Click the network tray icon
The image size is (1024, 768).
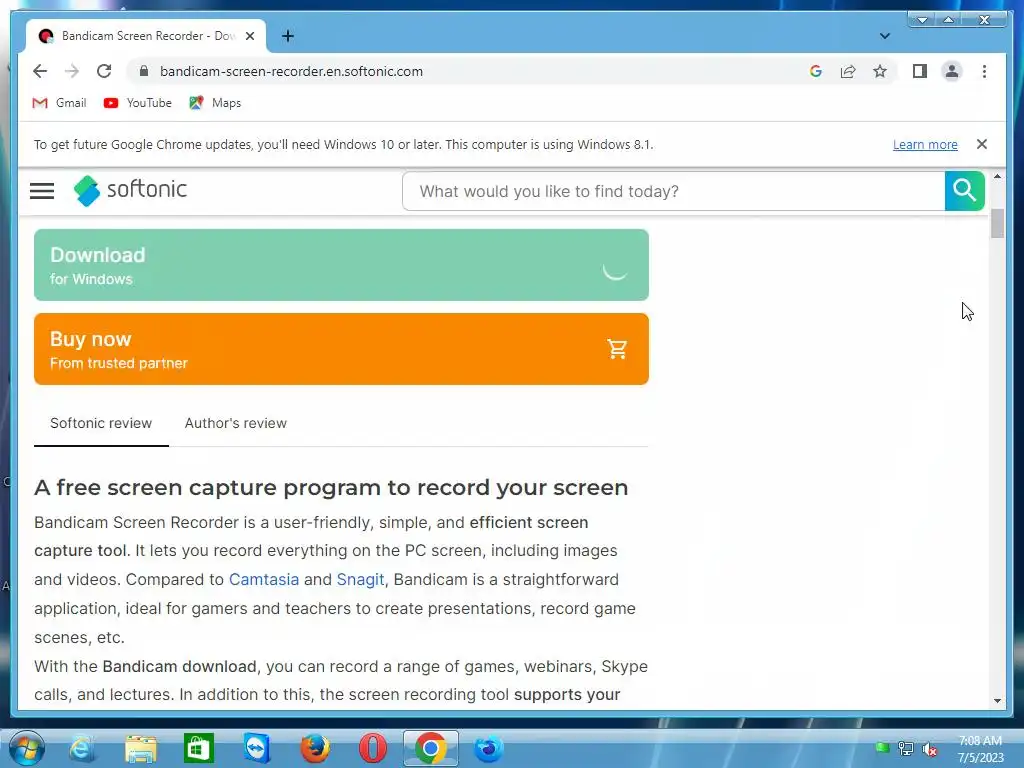905,749
